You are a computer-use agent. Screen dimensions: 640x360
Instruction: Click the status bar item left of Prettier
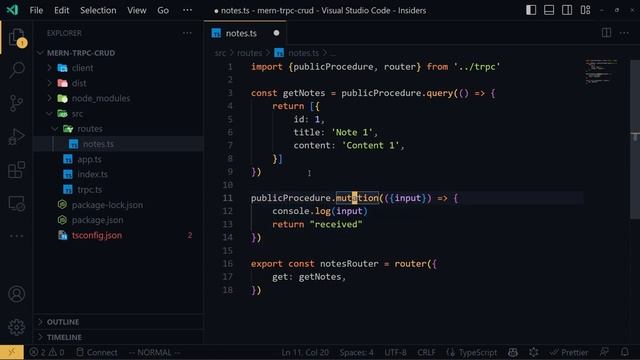coord(533,352)
